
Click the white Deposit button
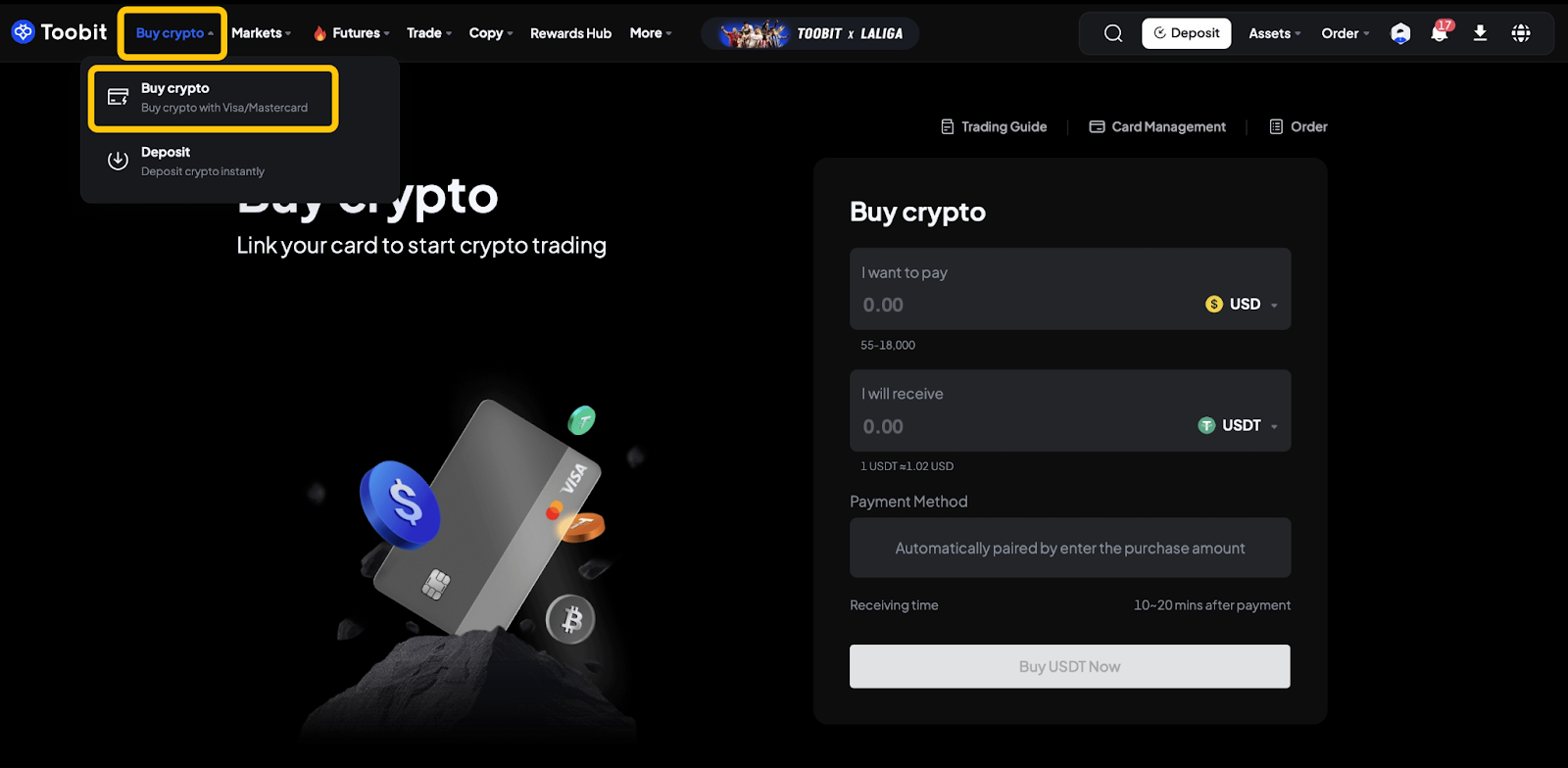coord(1186,33)
